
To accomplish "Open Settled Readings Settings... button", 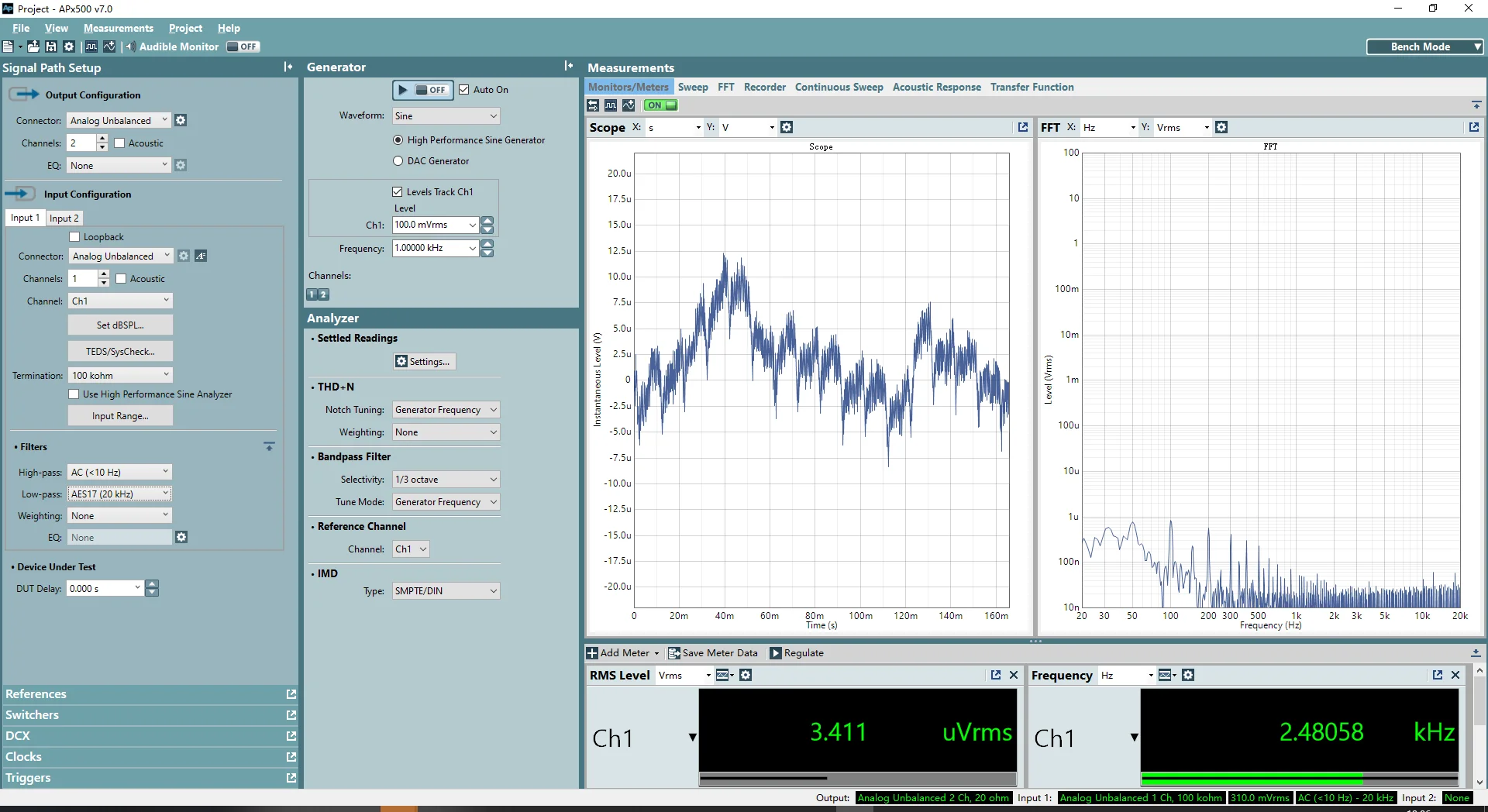I will [x=424, y=362].
